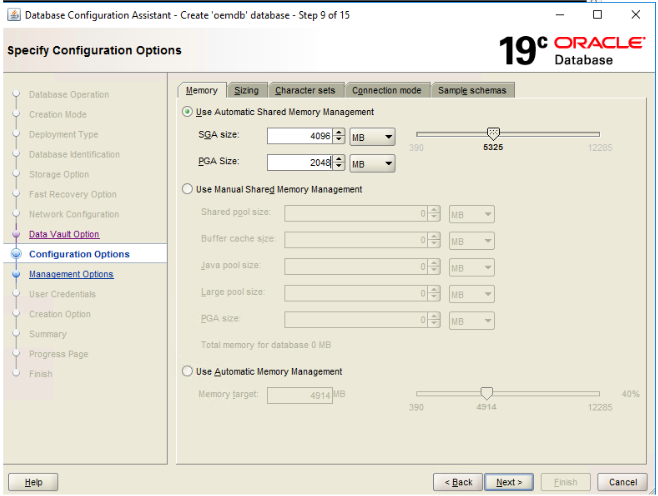Click into the PGA Size field
This screenshot has height=496, width=658.
[300, 162]
